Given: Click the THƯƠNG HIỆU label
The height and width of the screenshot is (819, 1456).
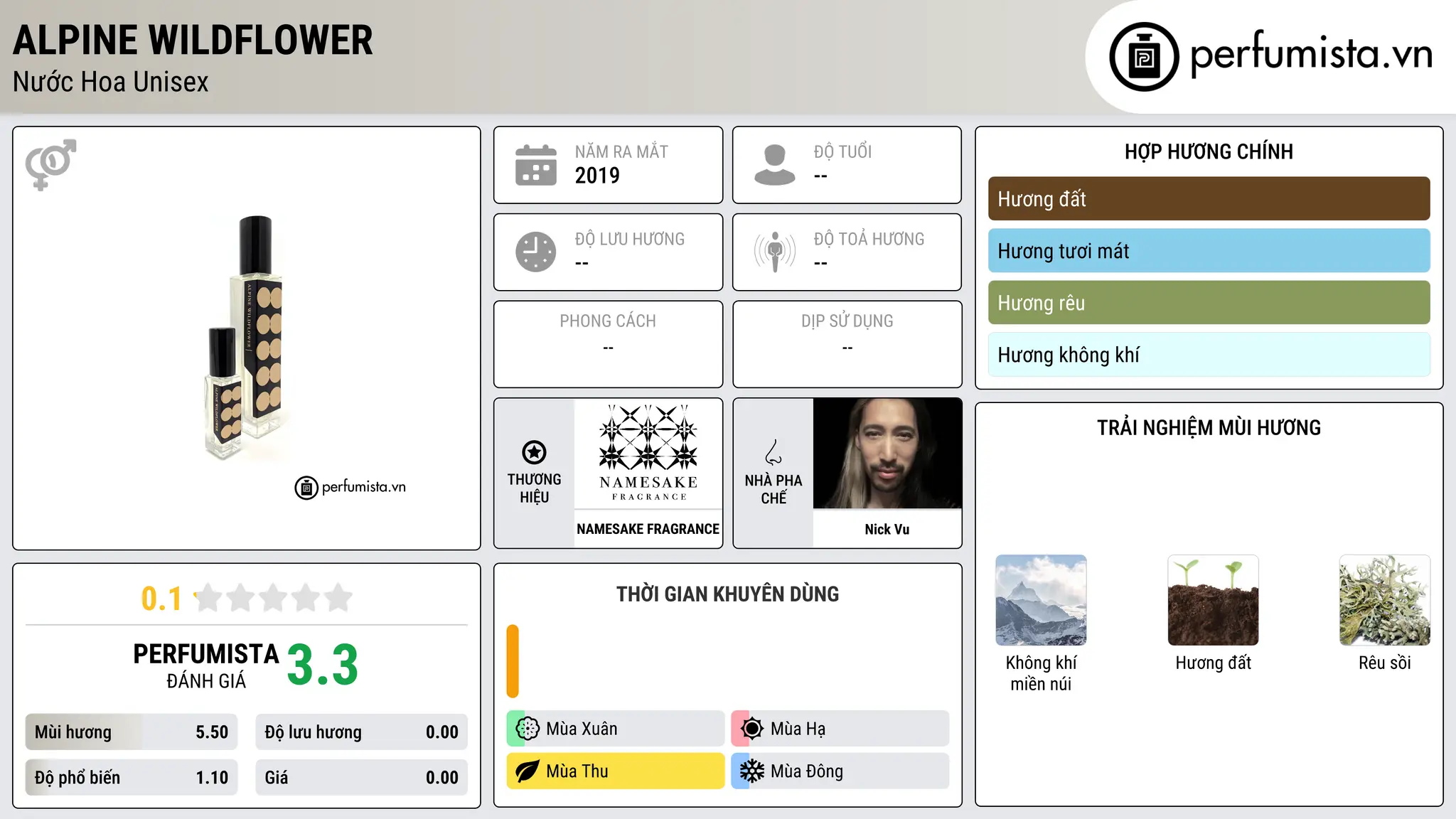Looking at the screenshot, I should pos(534,488).
